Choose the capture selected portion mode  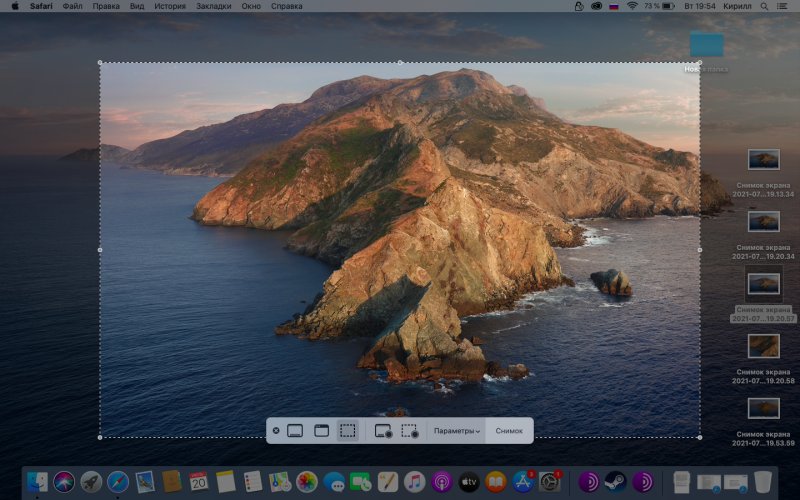347,430
